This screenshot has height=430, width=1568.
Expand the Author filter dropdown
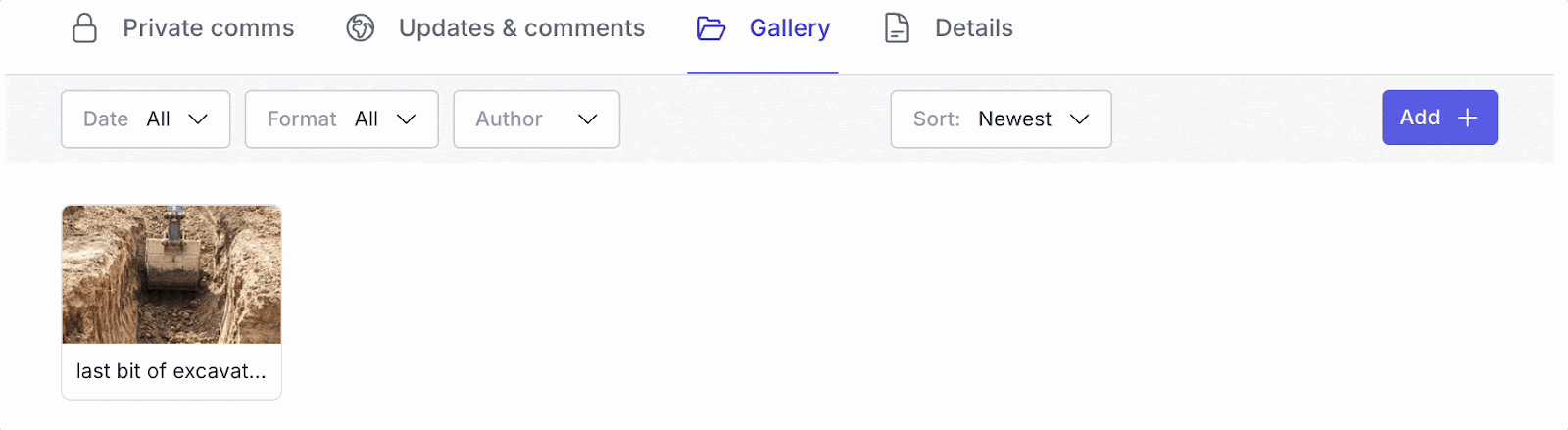[x=537, y=119]
